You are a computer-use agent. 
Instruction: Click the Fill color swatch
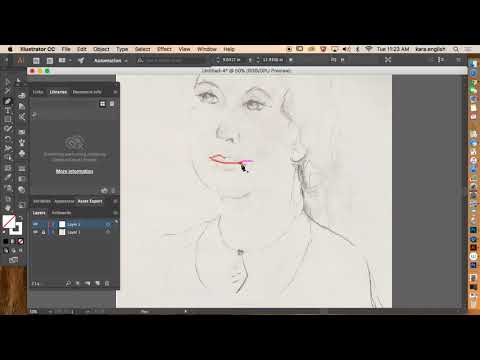tap(9, 222)
